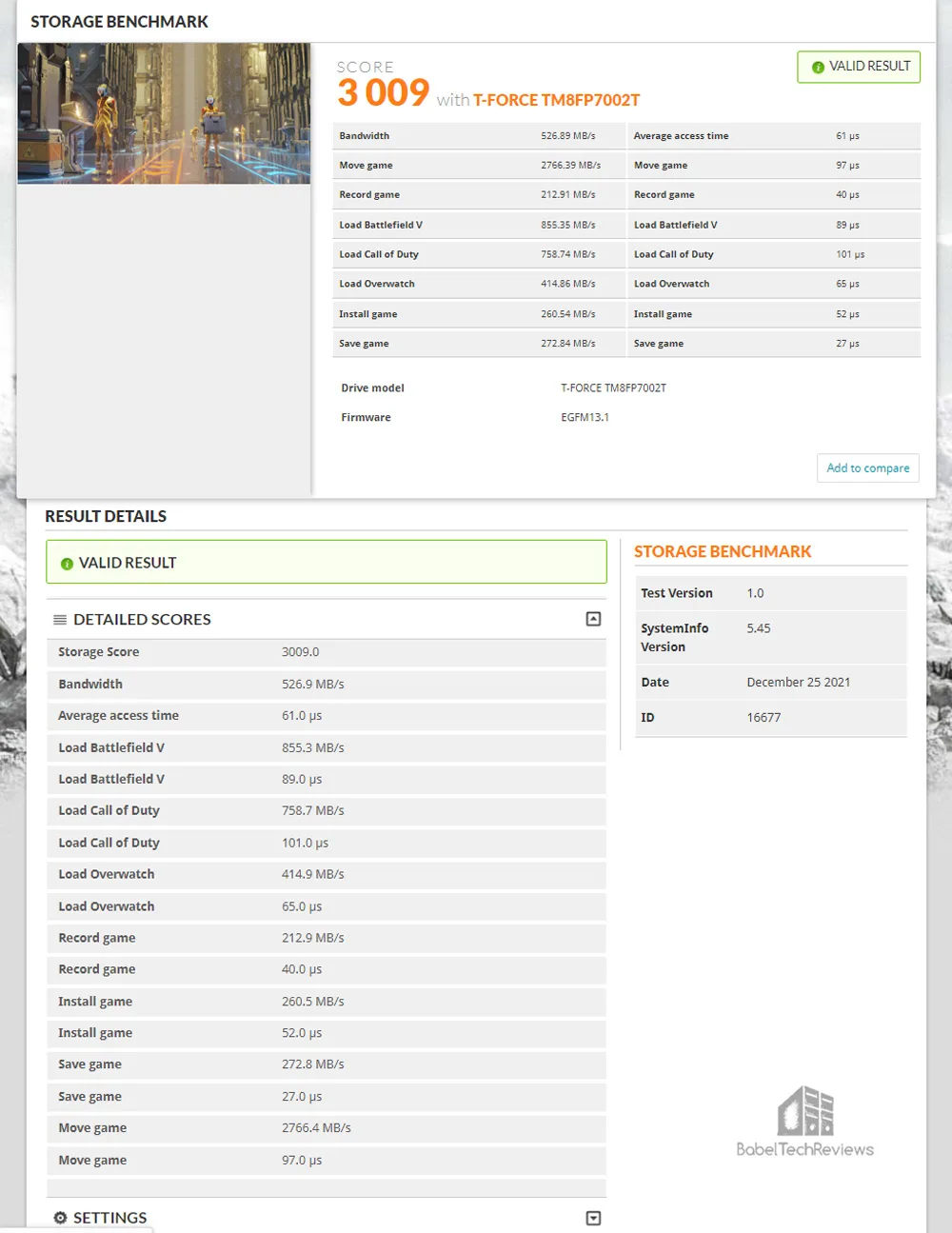Click the storage benchmark thumbnail image
The width and height of the screenshot is (952, 1233).
[164, 113]
